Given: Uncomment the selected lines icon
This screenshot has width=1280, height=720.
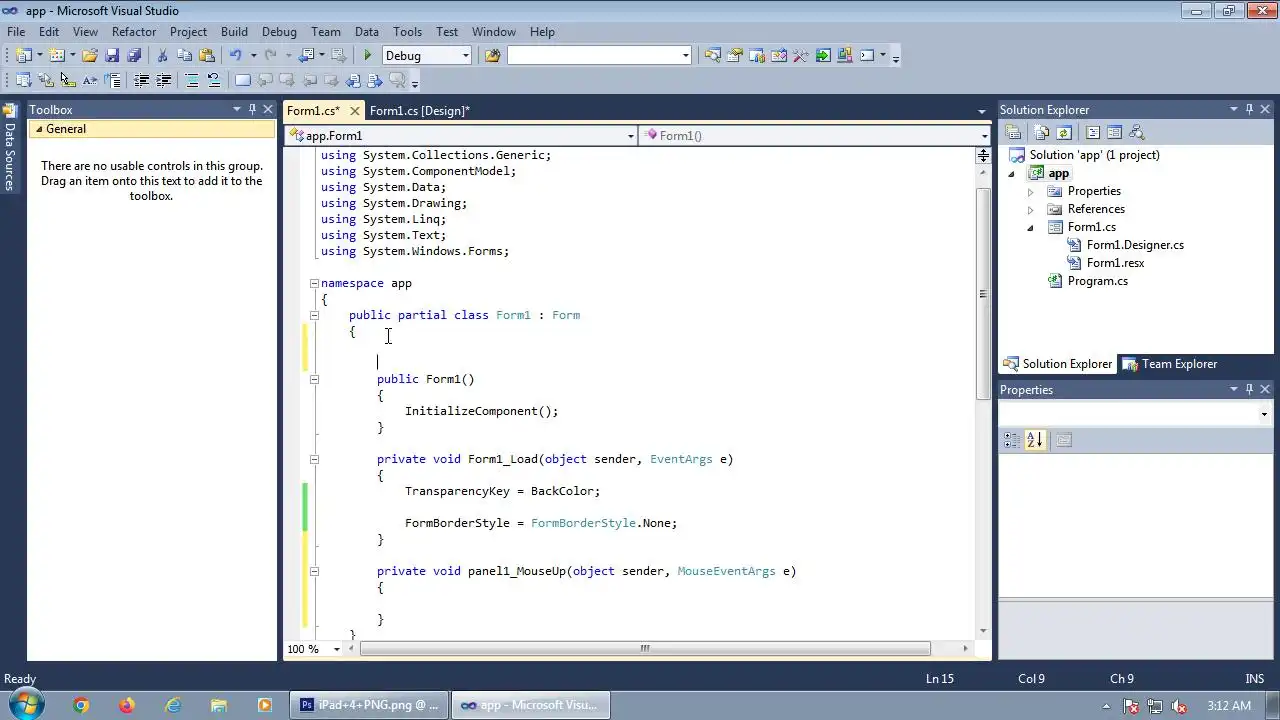Looking at the screenshot, I should coord(213,80).
